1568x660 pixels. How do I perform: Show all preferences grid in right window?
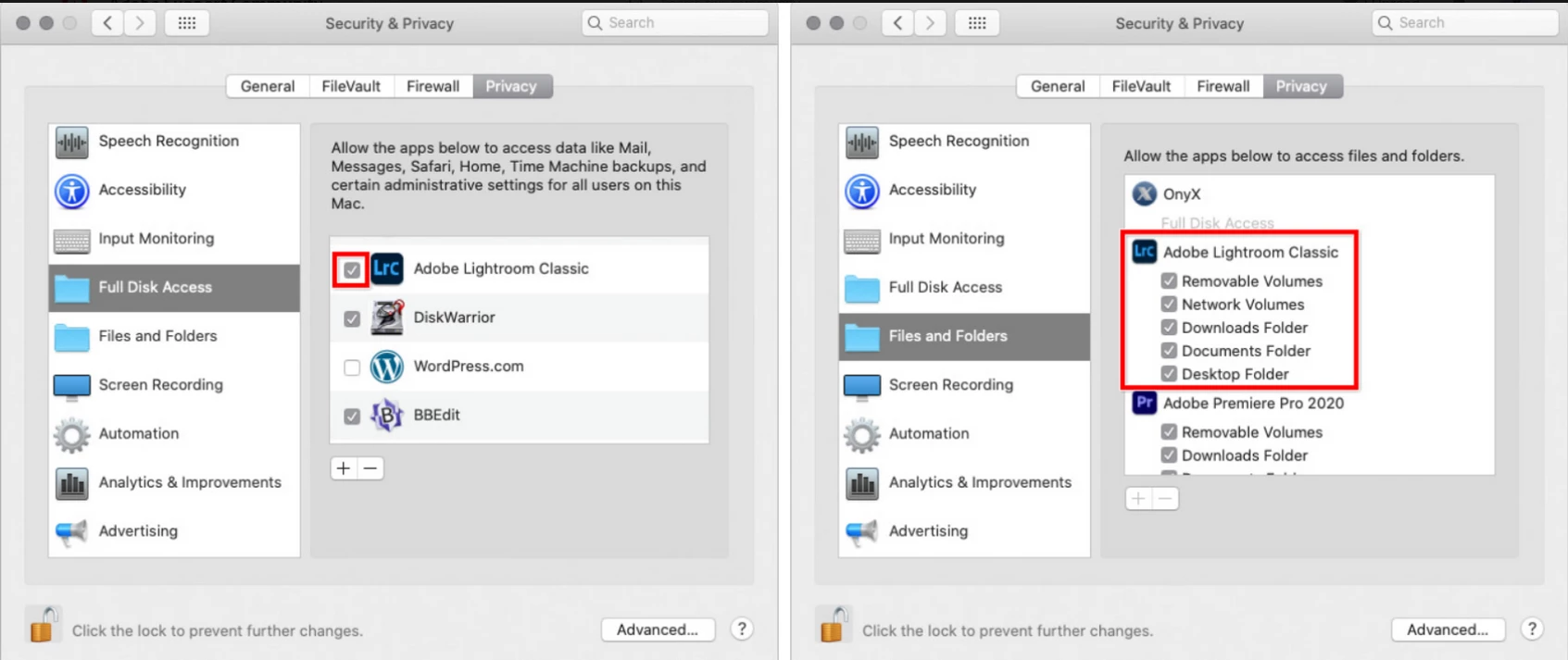tap(977, 23)
